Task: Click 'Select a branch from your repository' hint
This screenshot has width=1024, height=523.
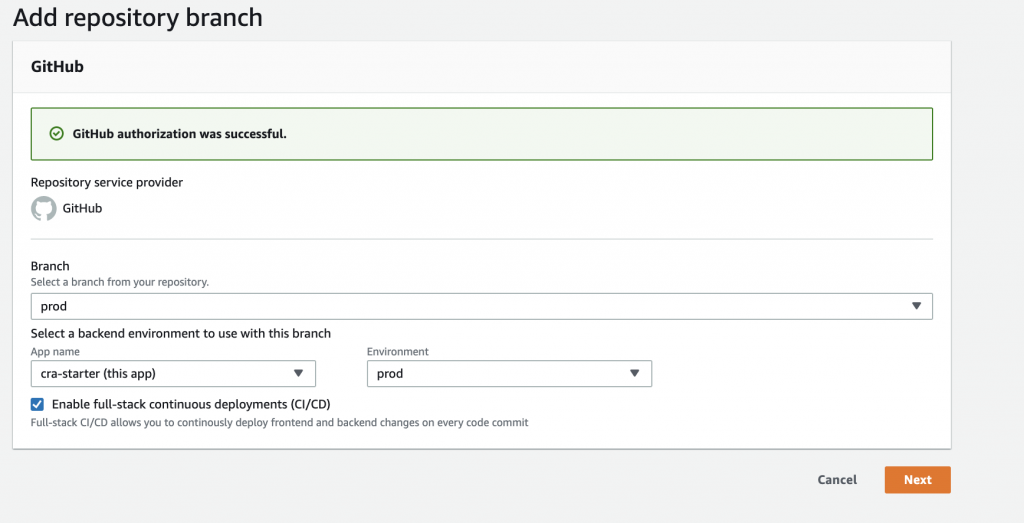Action: (120, 283)
